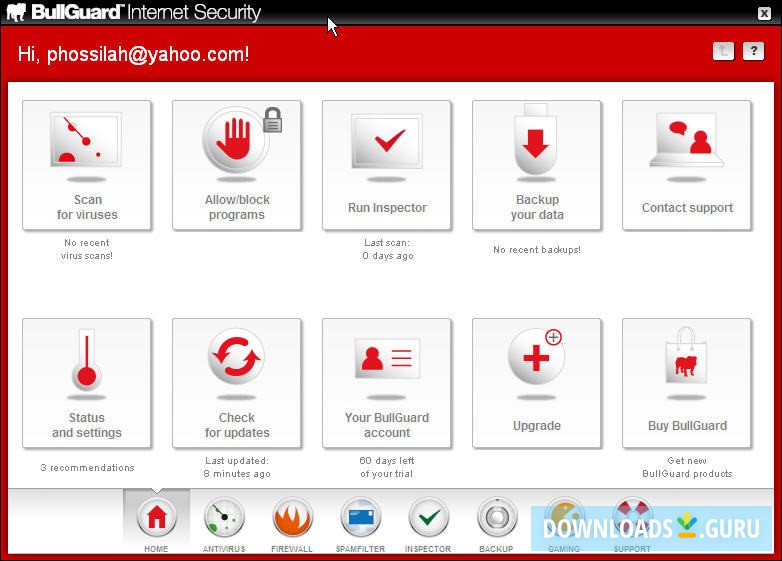The width and height of the screenshot is (782, 561).
Task: Open the Spamfilter tab
Action: 361,525
